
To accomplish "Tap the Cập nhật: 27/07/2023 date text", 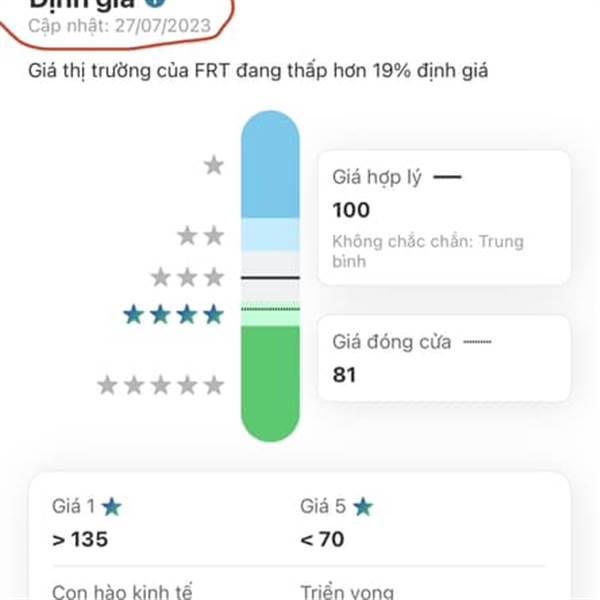I will [119, 26].
